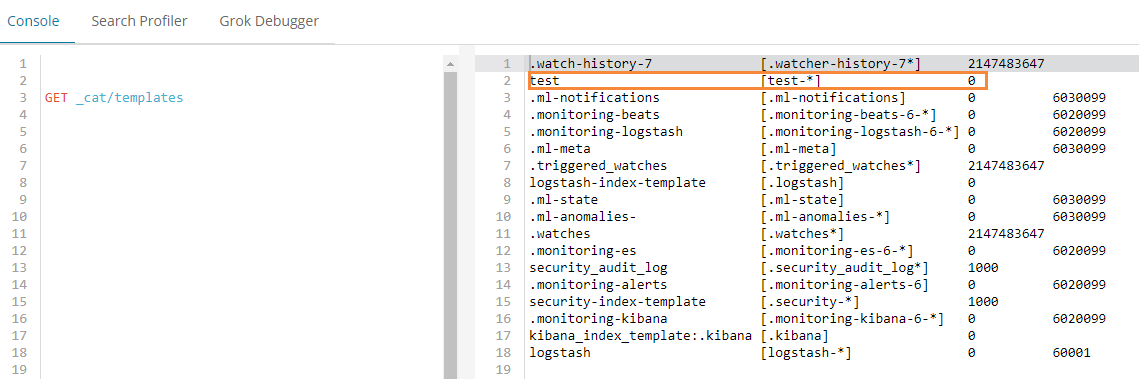1139x379 pixels.
Task: Click the editor scrollbar up arrow
Action: tap(450, 64)
